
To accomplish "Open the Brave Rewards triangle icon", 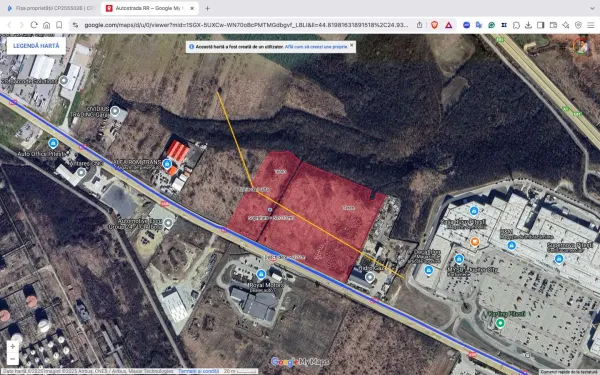I will pos(448,25).
